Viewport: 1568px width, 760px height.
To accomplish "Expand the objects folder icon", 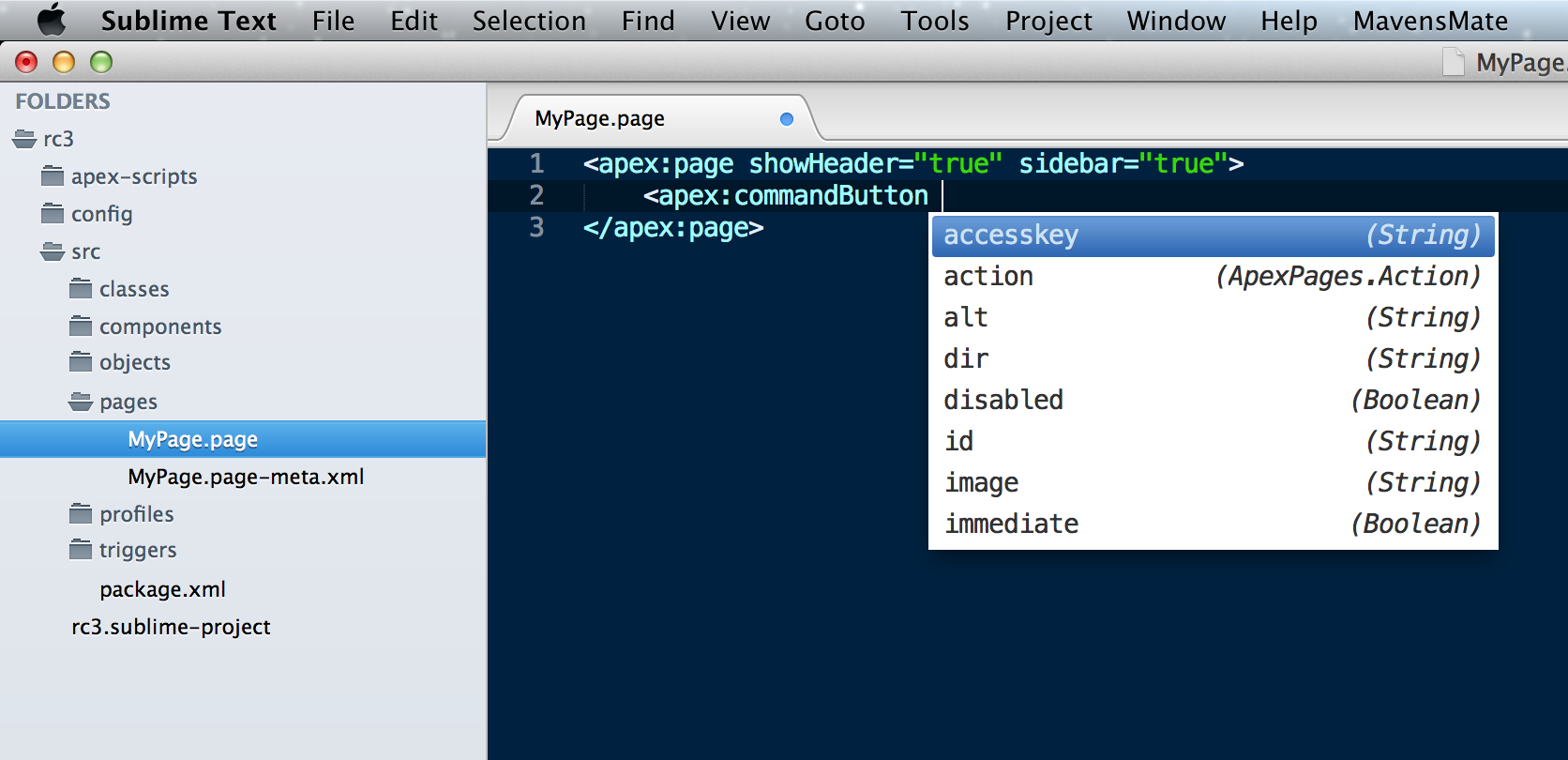I will (81, 362).
